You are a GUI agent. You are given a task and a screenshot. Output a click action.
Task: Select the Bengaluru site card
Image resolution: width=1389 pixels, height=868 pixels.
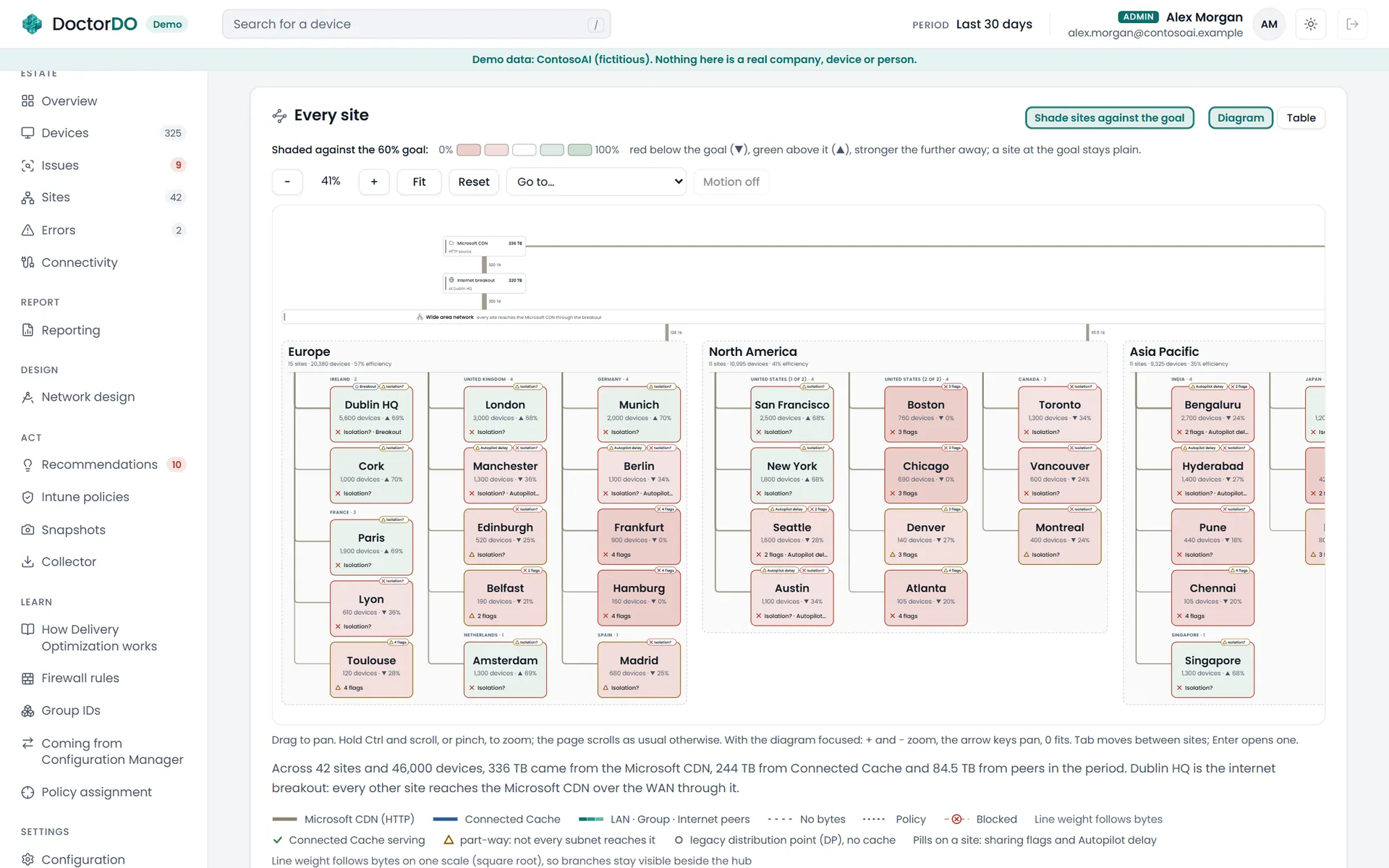pyautogui.click(x=1212, y=414)
